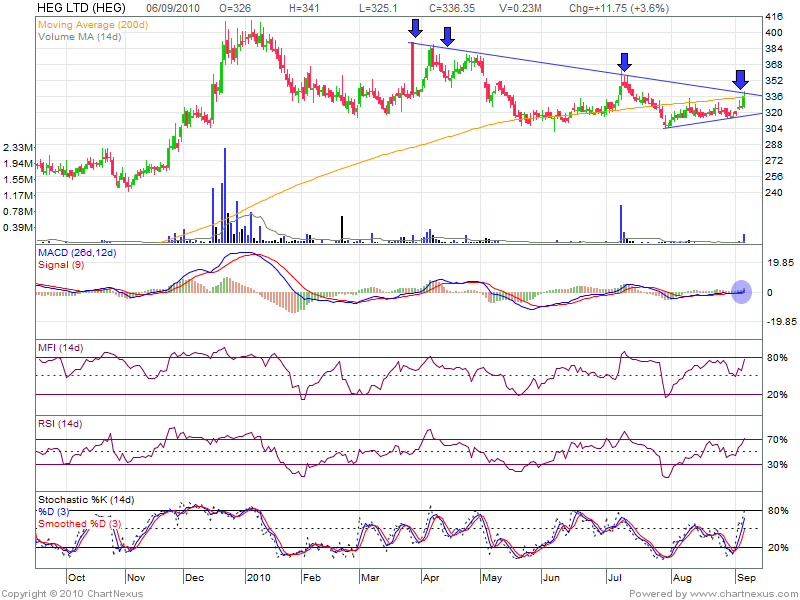Select the blue arrow over the July peak
The width and height of the screenshot is (800, 600).
[x=624, y=62]
